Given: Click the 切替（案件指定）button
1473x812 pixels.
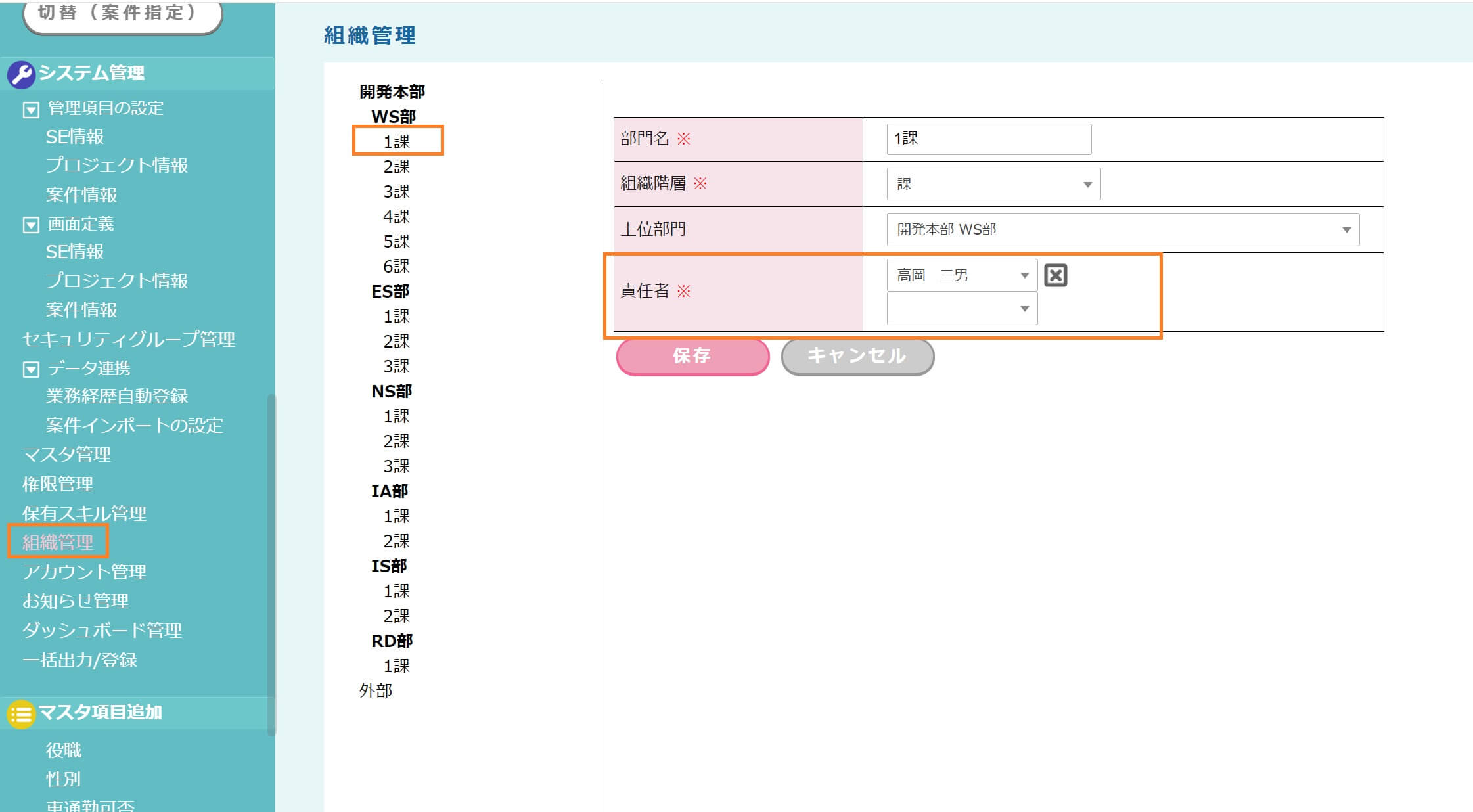Looking at the screenshot, I should click(122, 14).
